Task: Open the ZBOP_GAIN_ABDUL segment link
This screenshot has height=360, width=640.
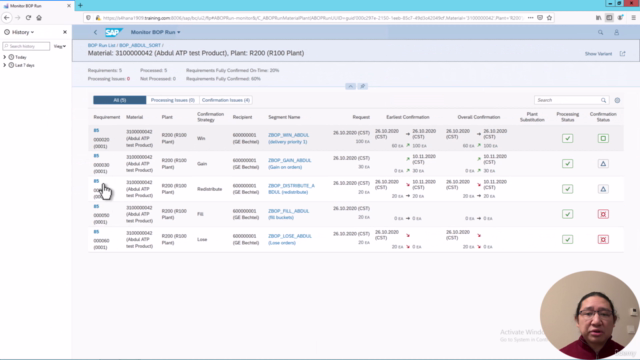Action: (289, 164)
